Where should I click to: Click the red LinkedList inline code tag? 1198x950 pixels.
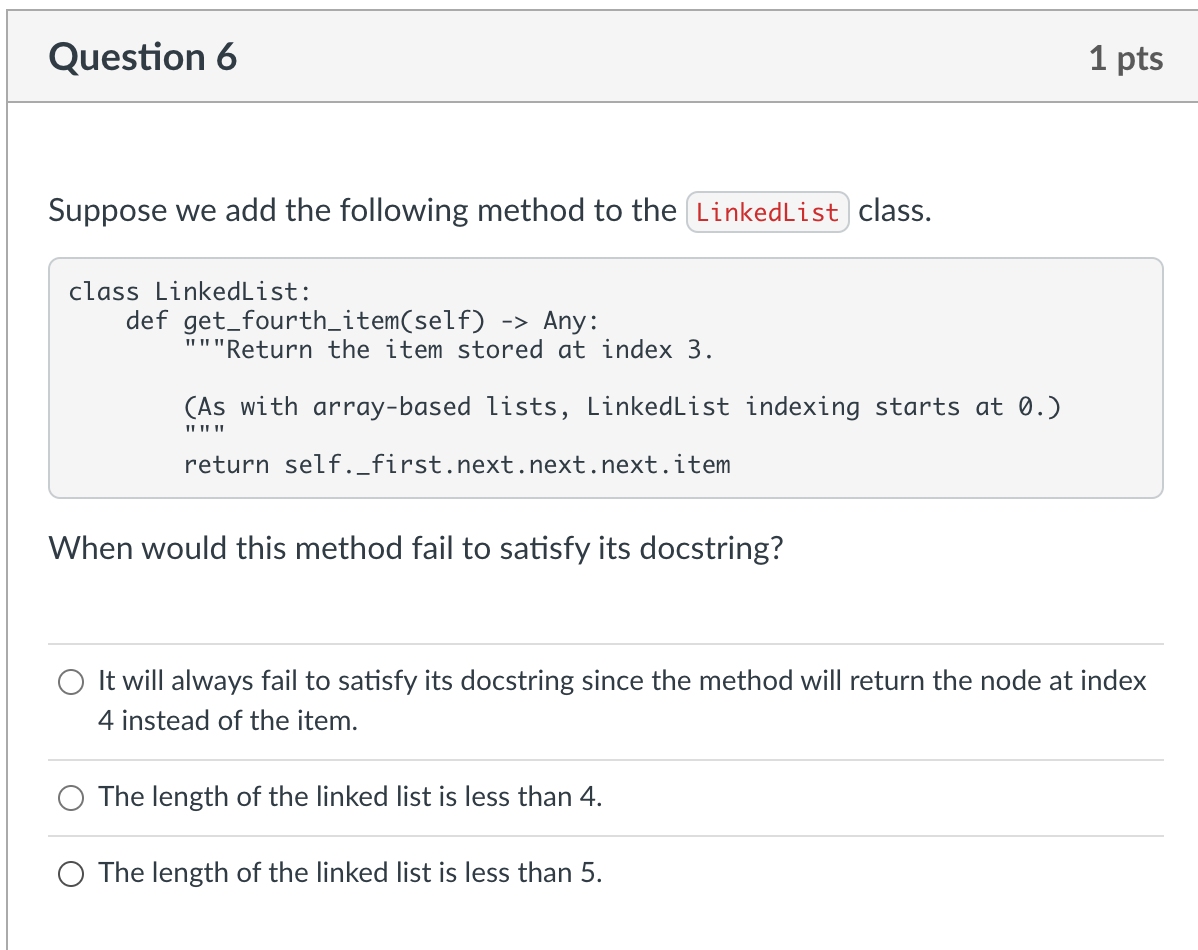click(x=767, y=212)
